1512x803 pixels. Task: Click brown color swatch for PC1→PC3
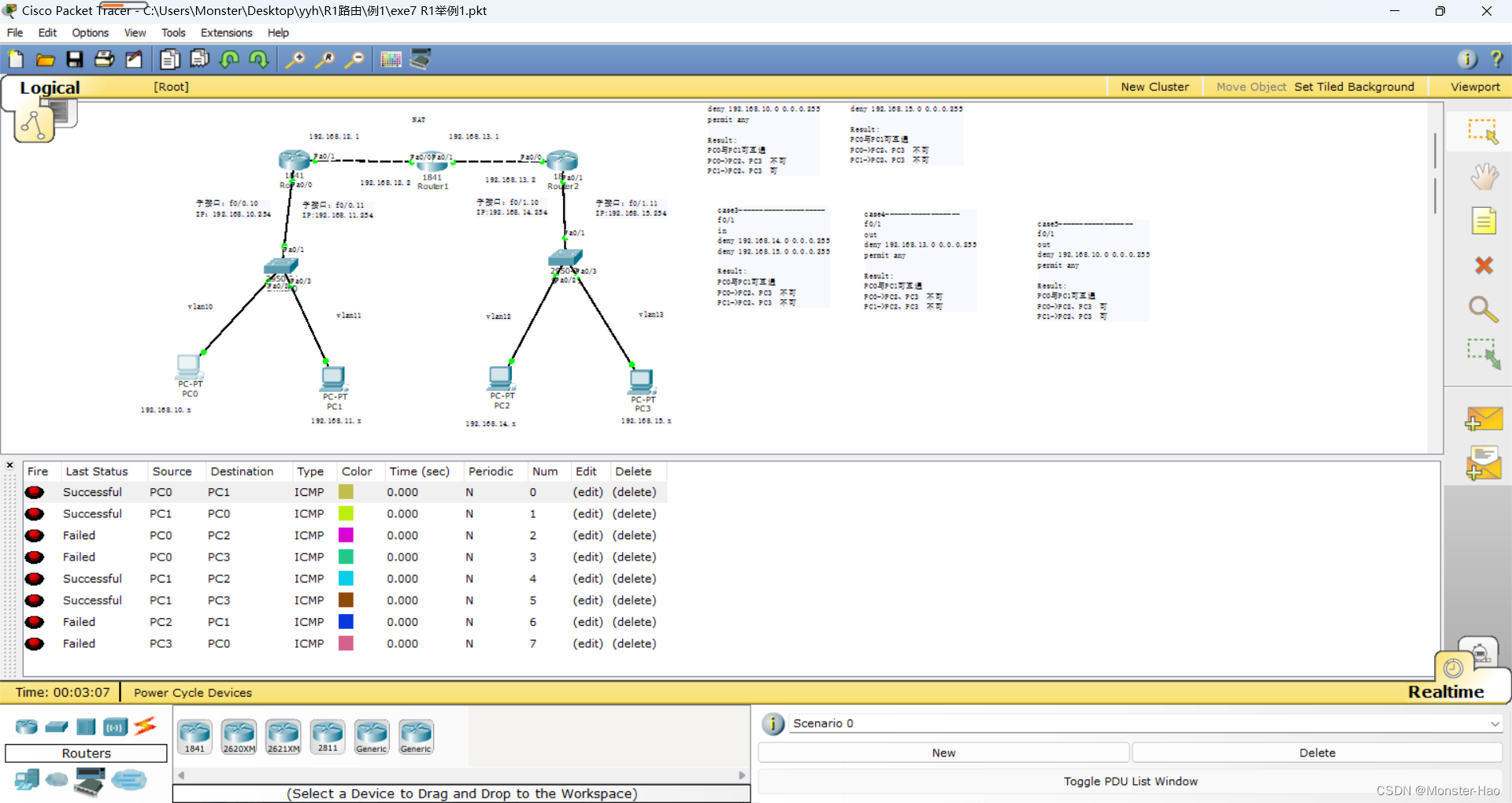(x=346, y=600)
